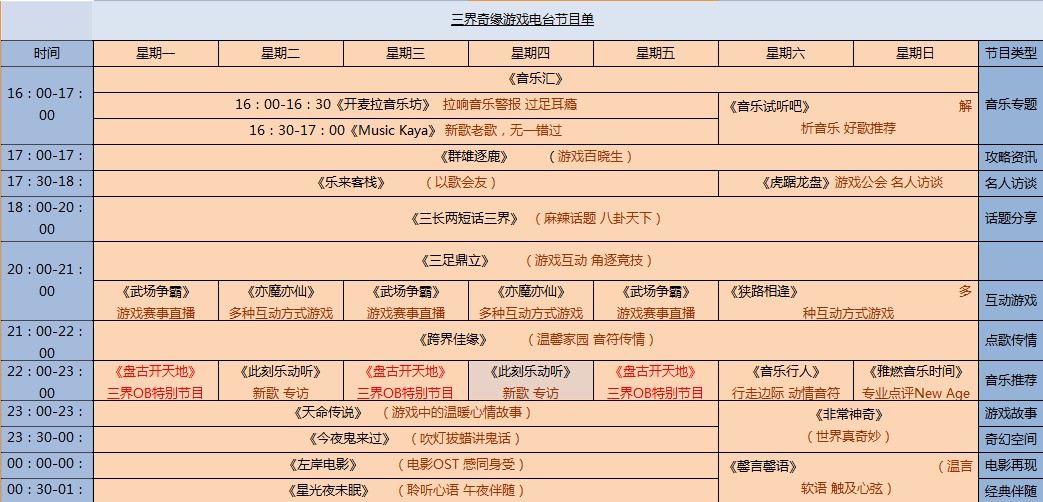The image size is (1043, 502).
Task: Click the 星期四 column header
Action: click(x=530, y=54)
